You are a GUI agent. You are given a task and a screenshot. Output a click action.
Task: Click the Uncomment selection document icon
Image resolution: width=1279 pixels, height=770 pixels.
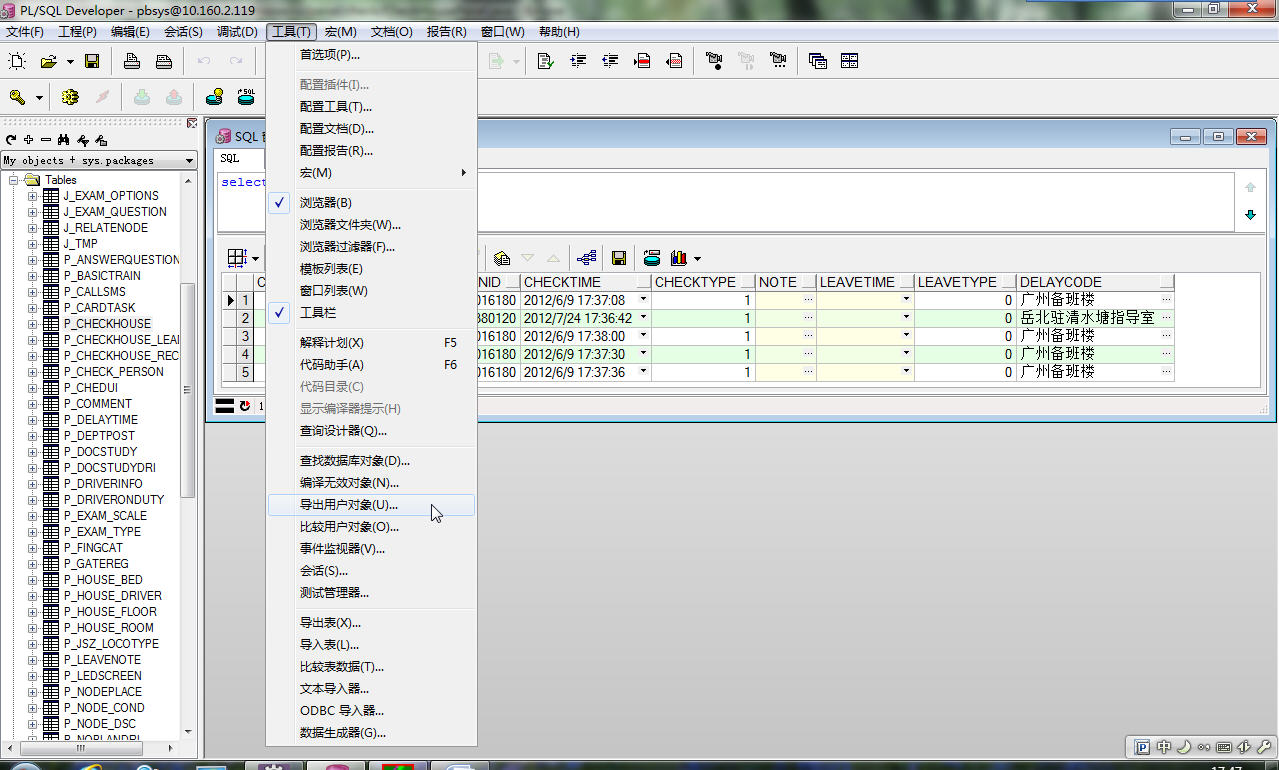point(674,61)
